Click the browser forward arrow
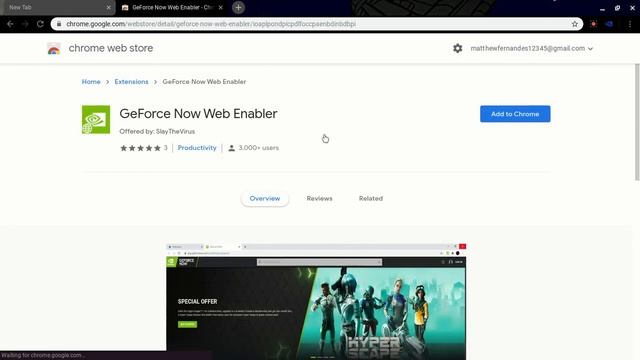640x360 pixels. [x=25, y=24]
